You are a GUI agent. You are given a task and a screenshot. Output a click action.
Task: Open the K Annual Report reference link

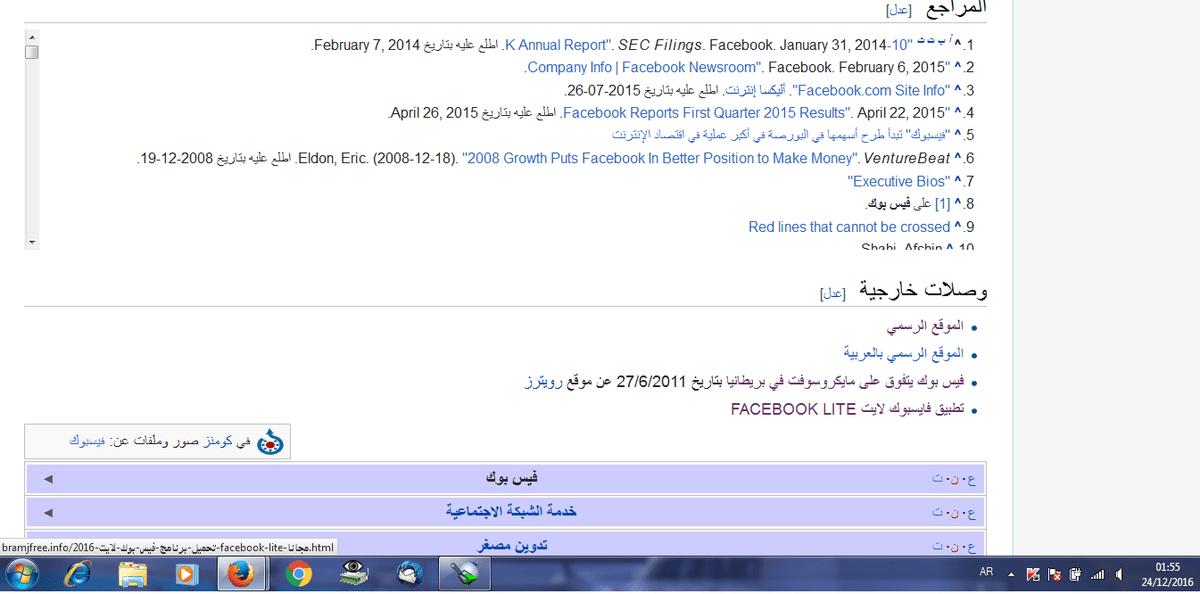[556, 45]
